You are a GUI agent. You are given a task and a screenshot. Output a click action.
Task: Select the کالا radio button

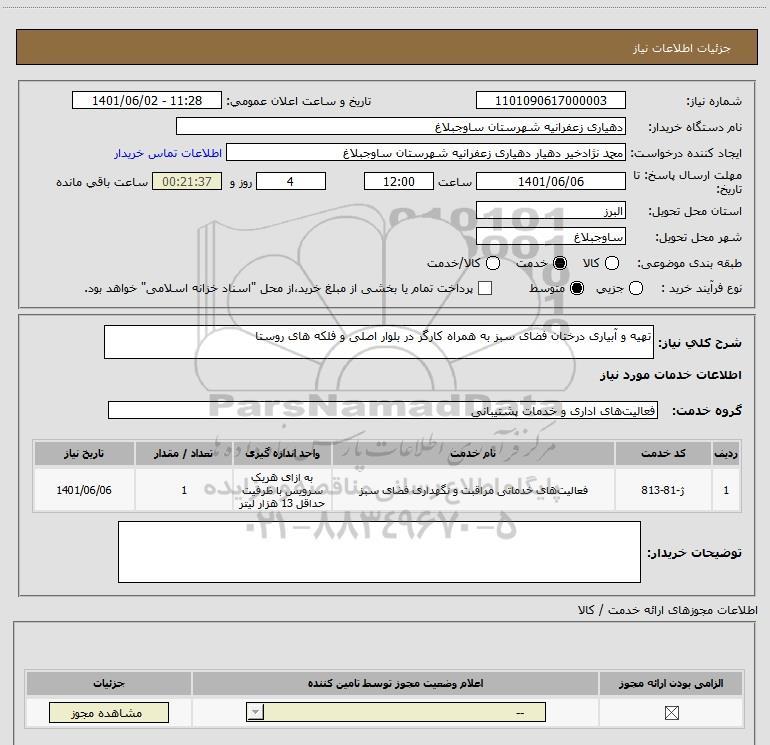click(611, 263)
